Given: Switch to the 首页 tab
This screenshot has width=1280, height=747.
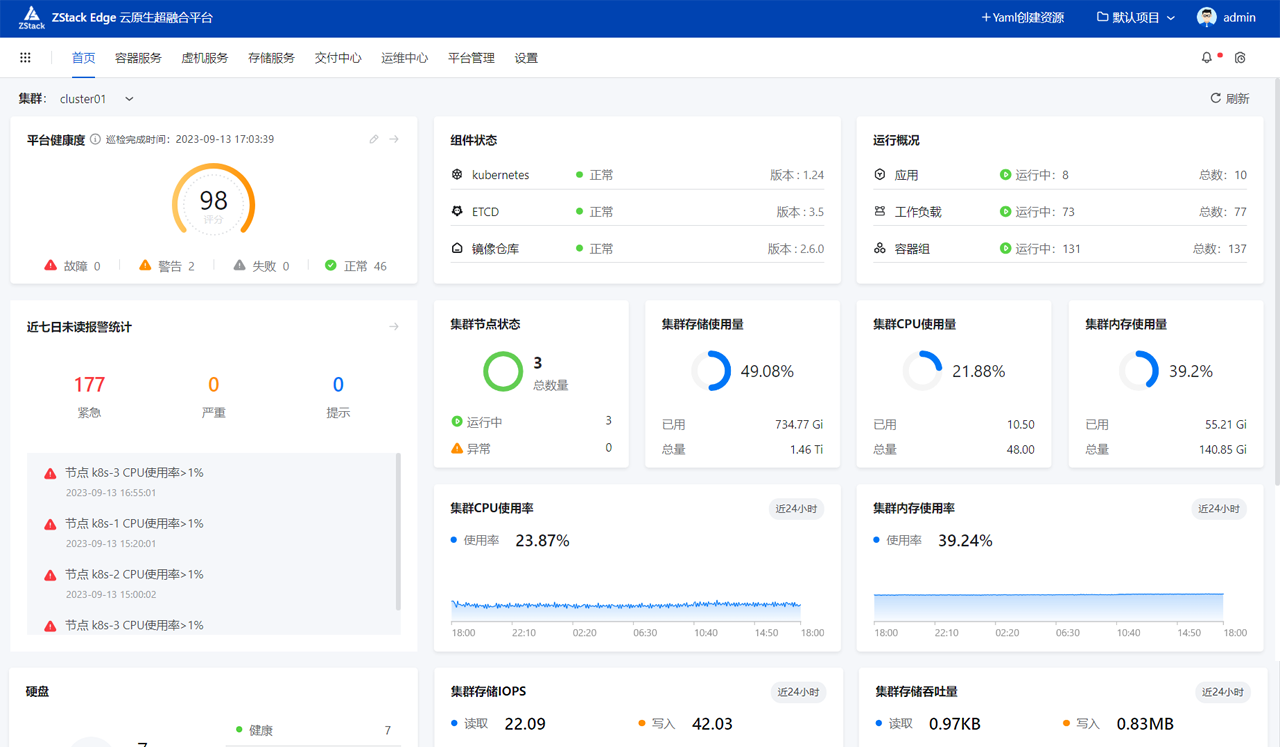Looking at the screenshot, I should [84, 58].
